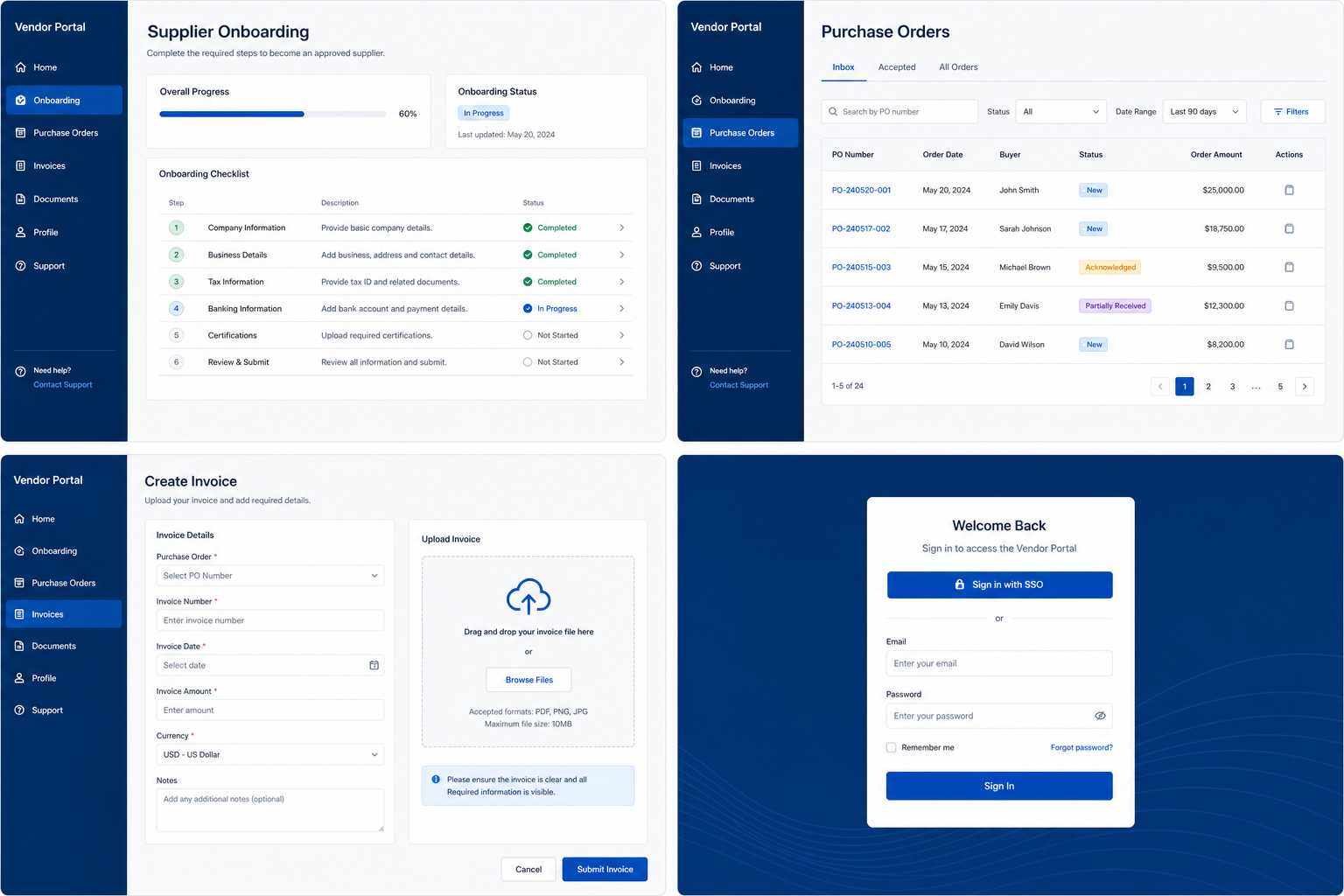1344x896 pixels.
Task: Go to page 3 in PO pagination
Action: (1232, 386)
